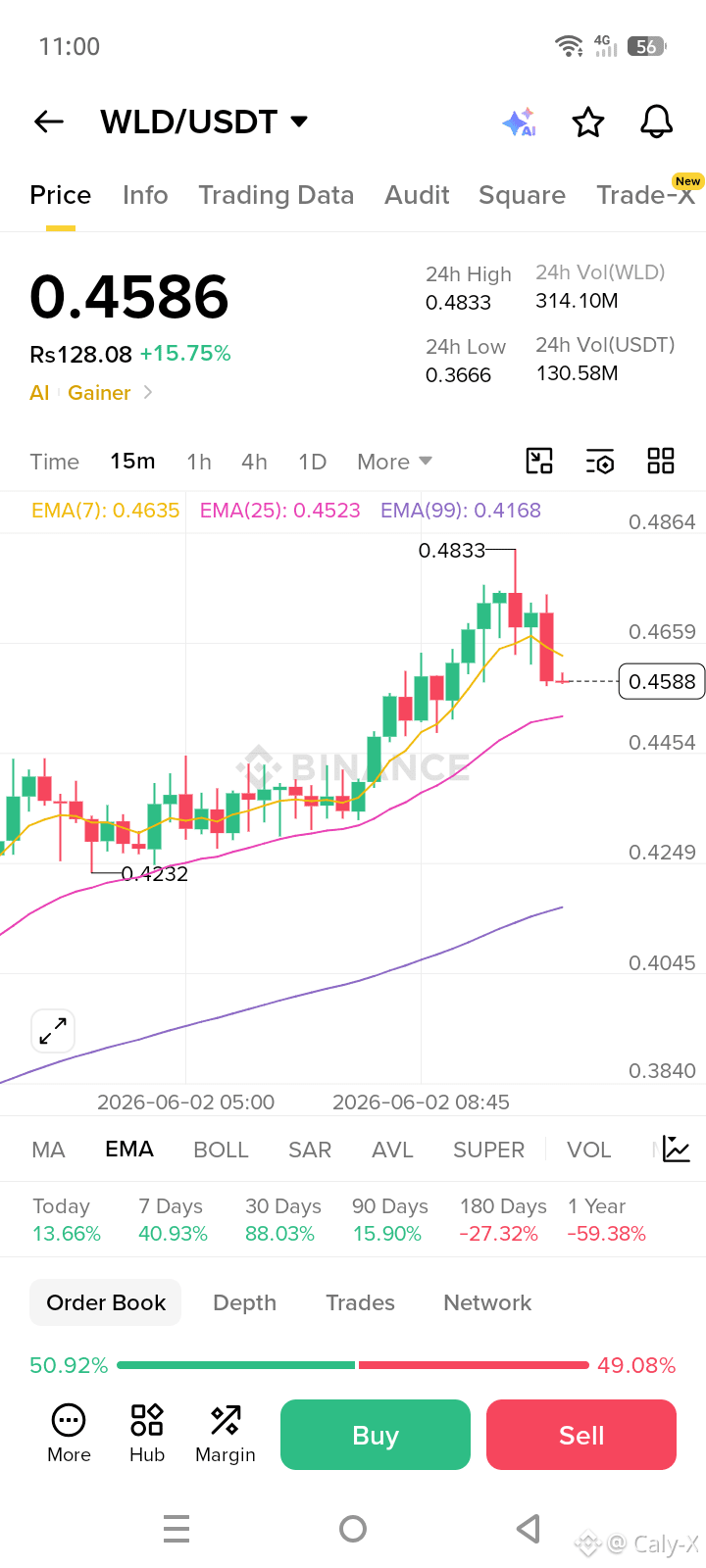Viewport: 706px width, 1568px height.
Task: Toggle VOL indicator
Action: point(588,1150)
